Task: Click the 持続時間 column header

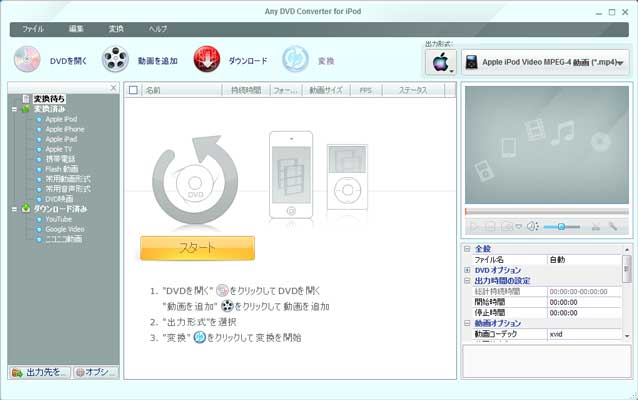Action: 246,90
